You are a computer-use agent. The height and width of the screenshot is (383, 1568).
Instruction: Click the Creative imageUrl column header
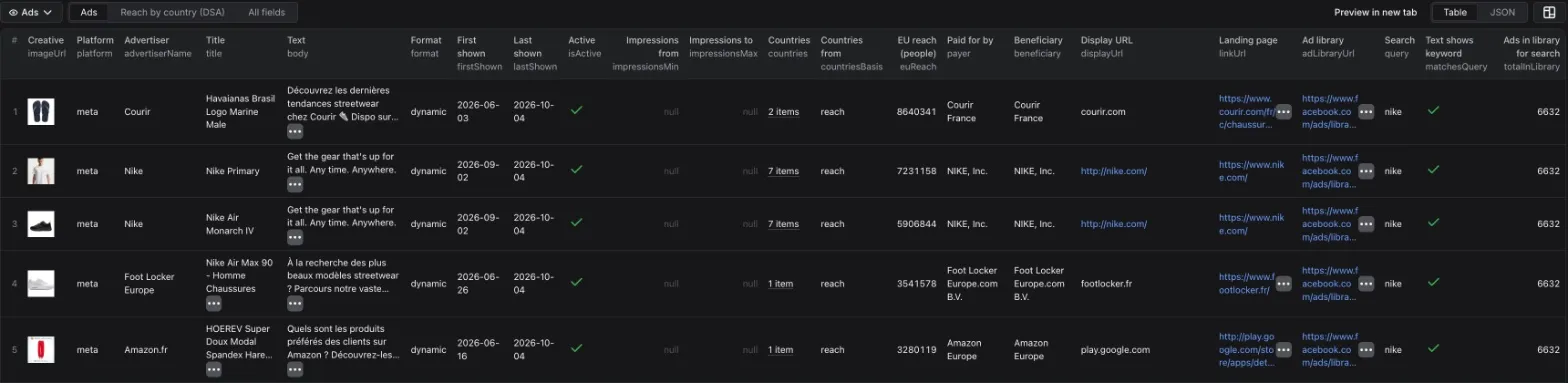(x=46, y=46)
